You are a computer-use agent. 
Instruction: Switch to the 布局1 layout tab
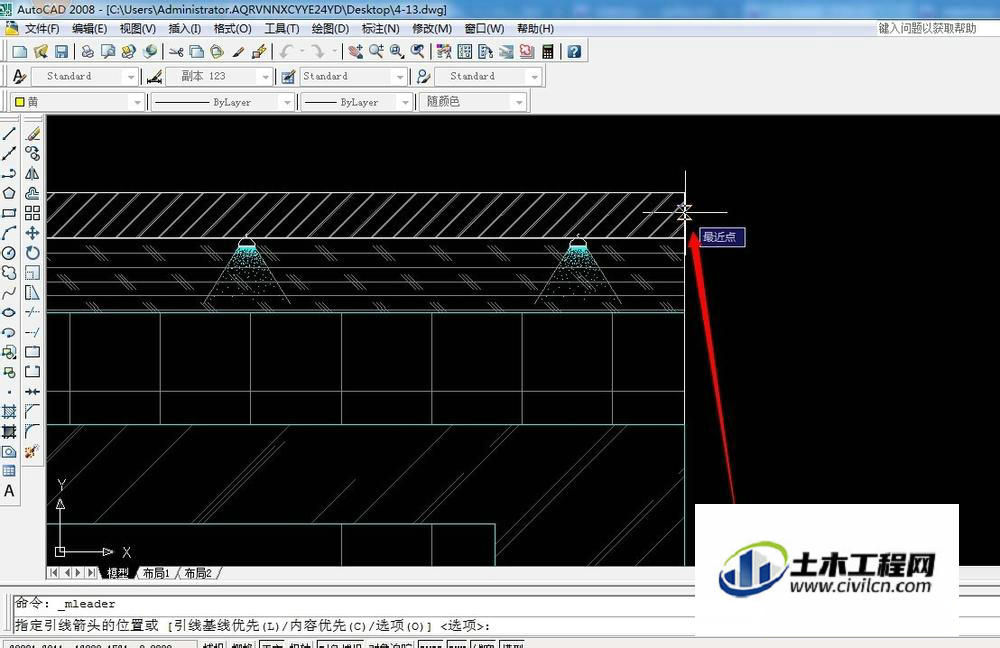tap(156, 573)
